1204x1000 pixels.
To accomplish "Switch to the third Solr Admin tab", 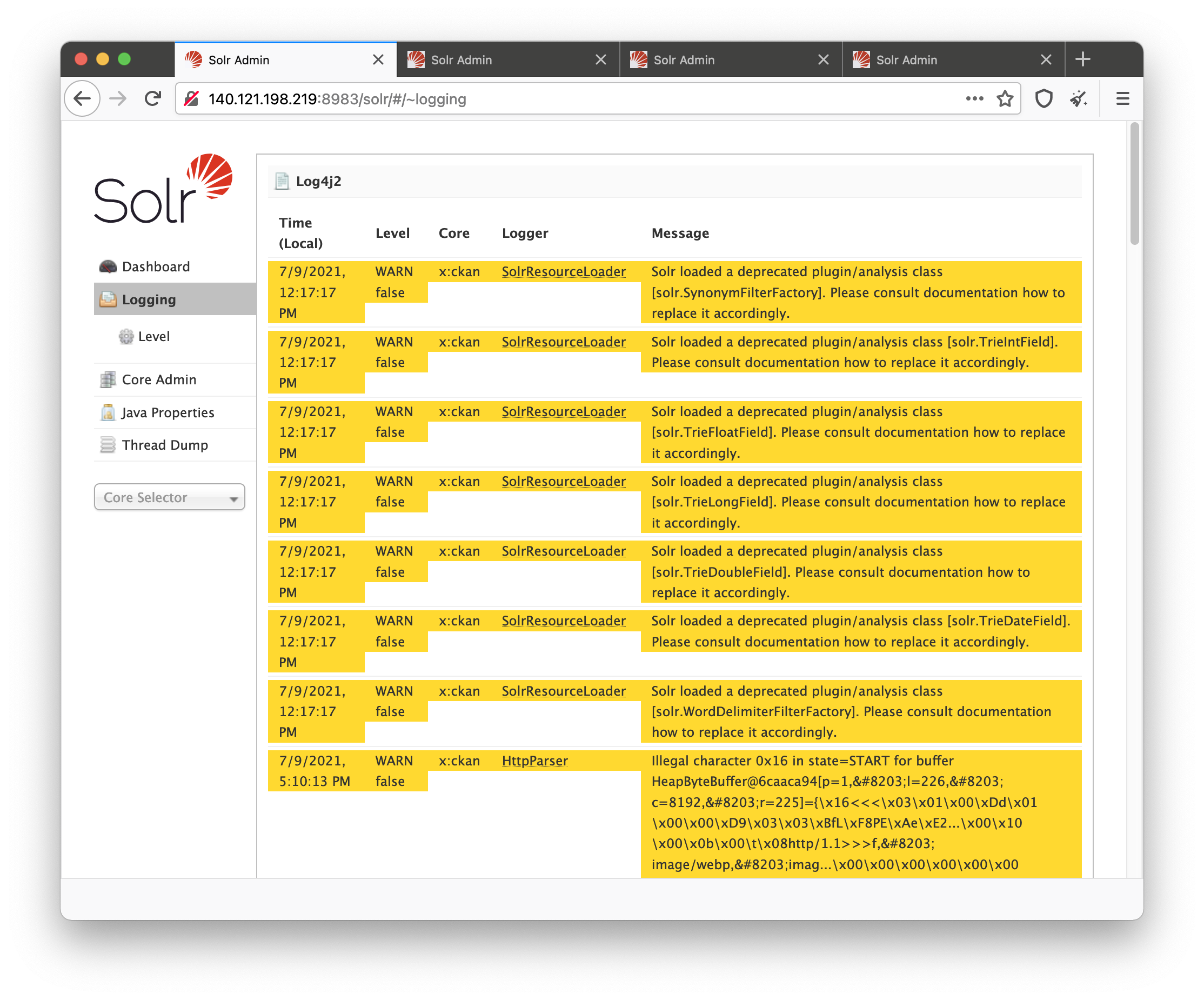I will [x=731, y=59].
